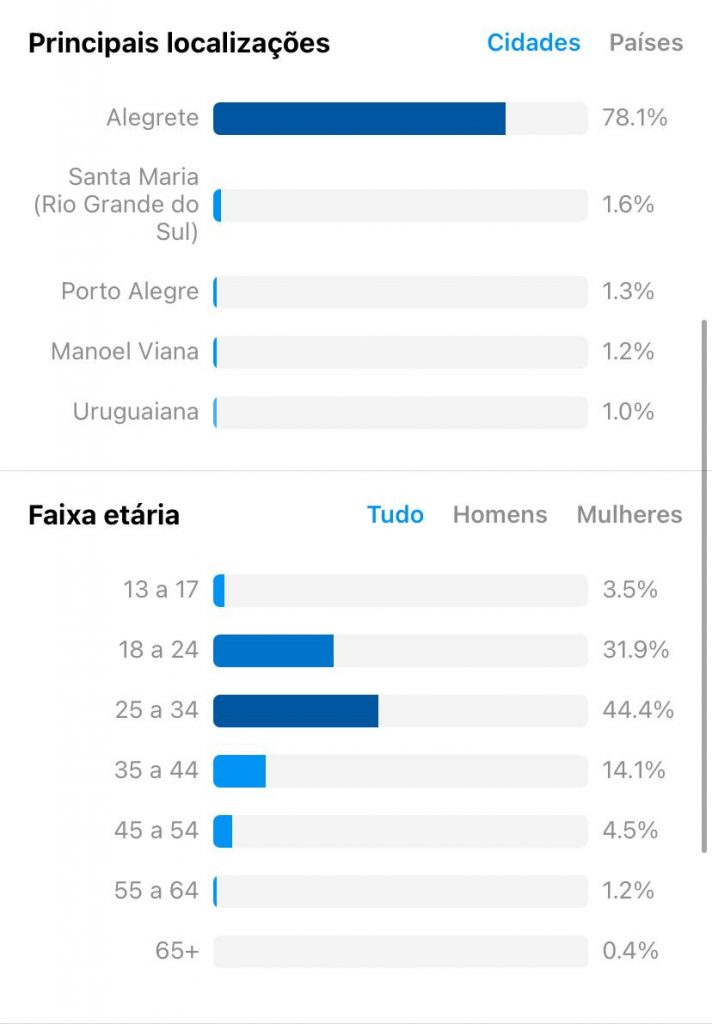Tap the Alegrete city label
This screenshot has height=1024, width=712.
[152, 118]
